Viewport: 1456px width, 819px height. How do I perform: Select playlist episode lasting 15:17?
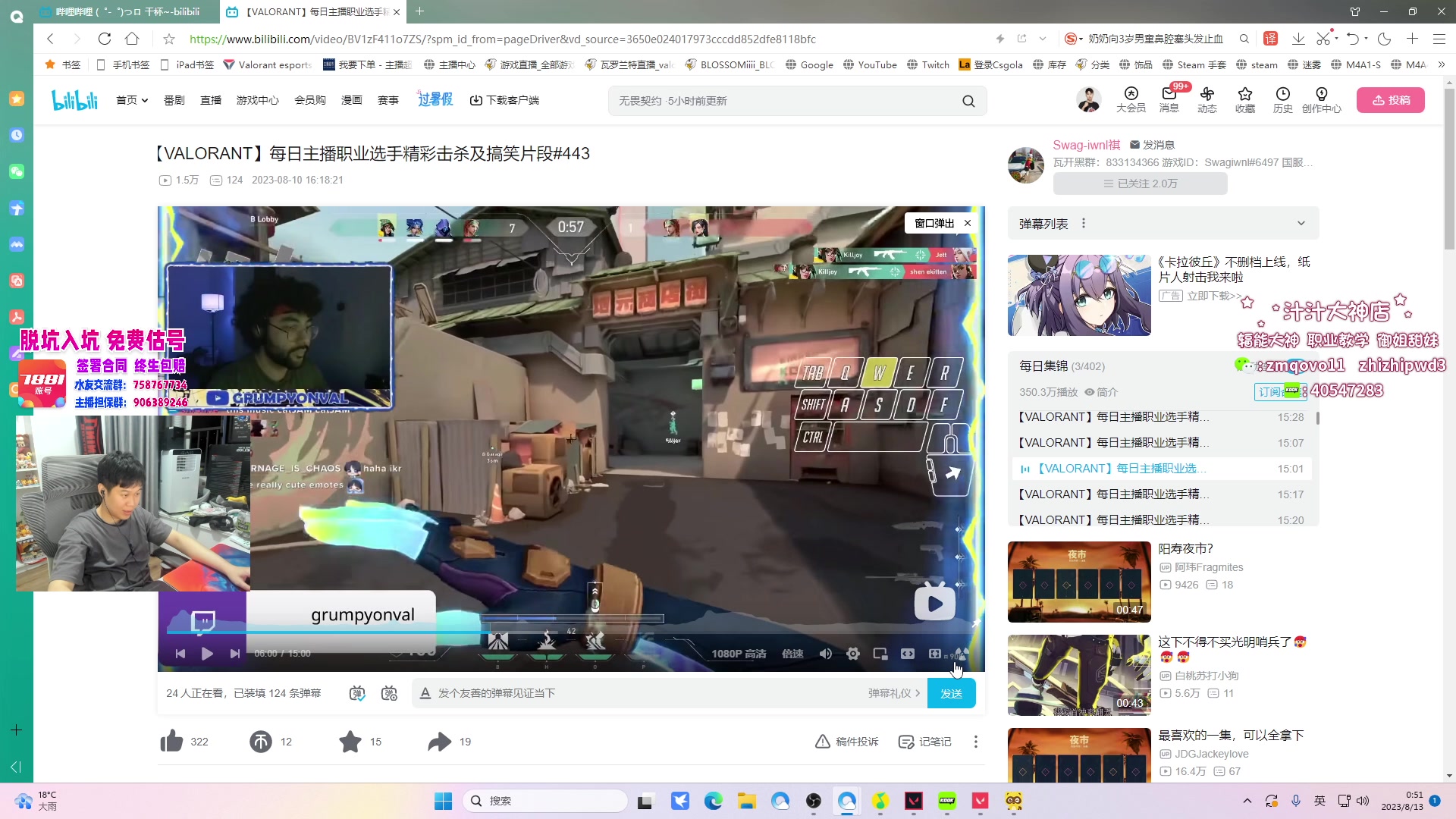click(x=1160, y=494)
